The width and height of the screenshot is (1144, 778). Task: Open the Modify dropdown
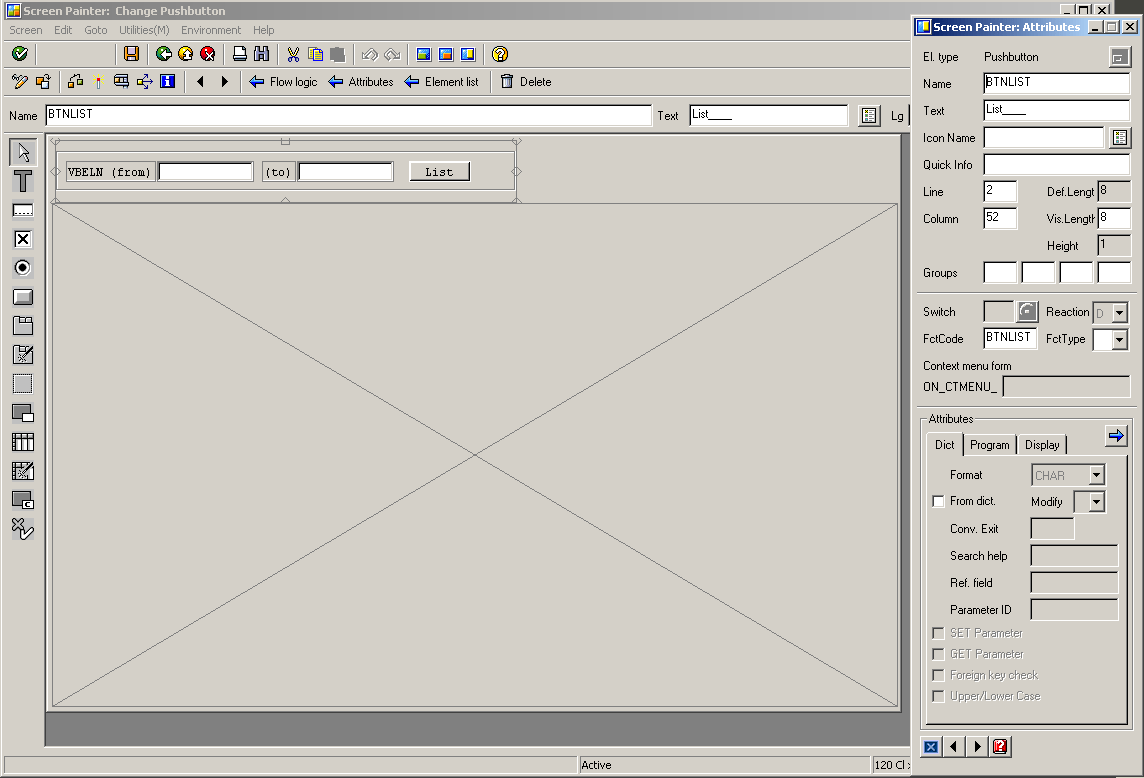[1096, 502]
